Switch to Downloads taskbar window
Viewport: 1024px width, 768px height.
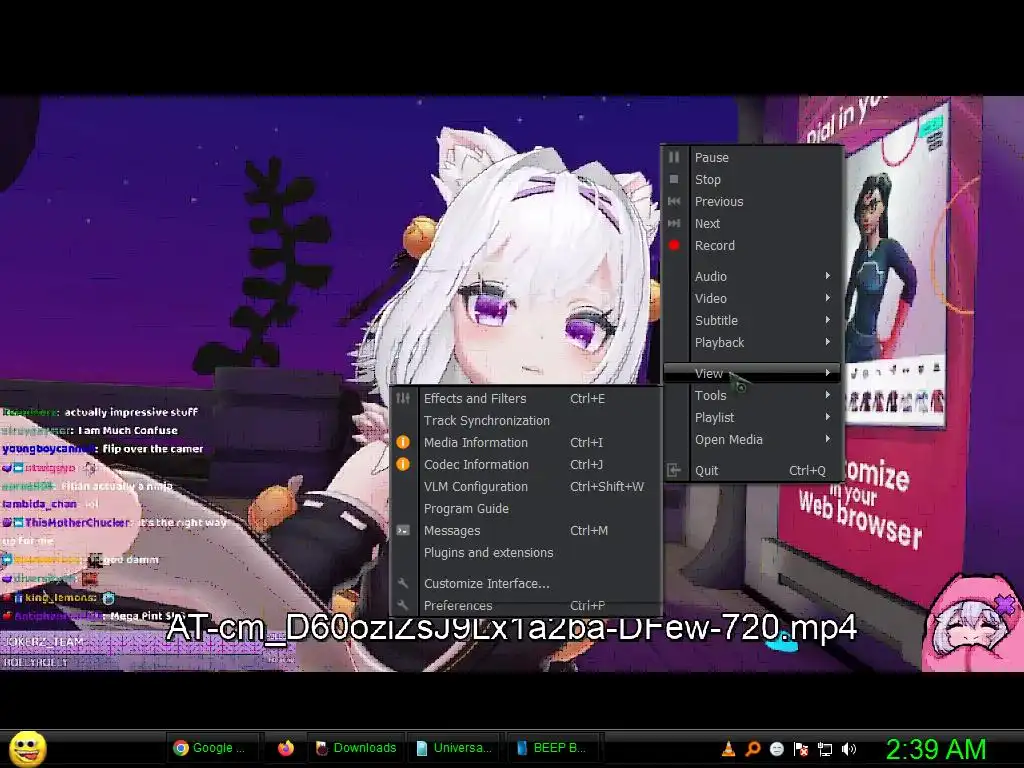coord(356,748)
